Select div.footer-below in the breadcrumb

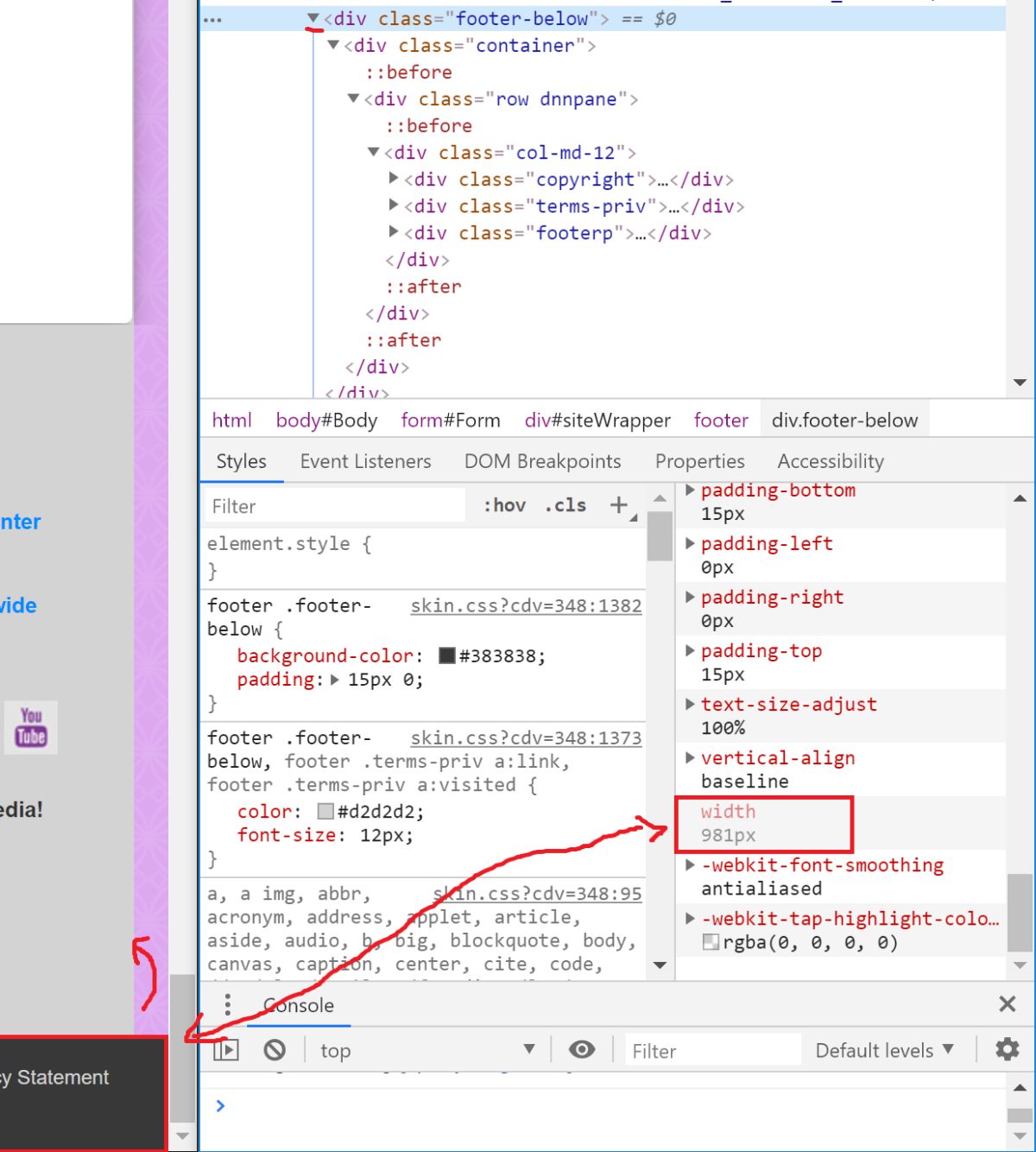844,420
